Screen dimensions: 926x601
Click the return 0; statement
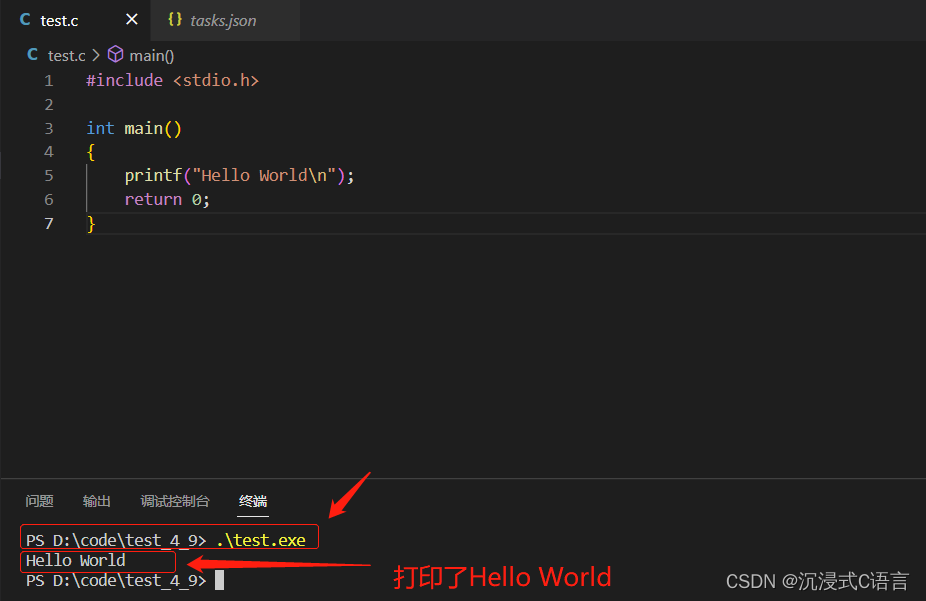[167, 200]
